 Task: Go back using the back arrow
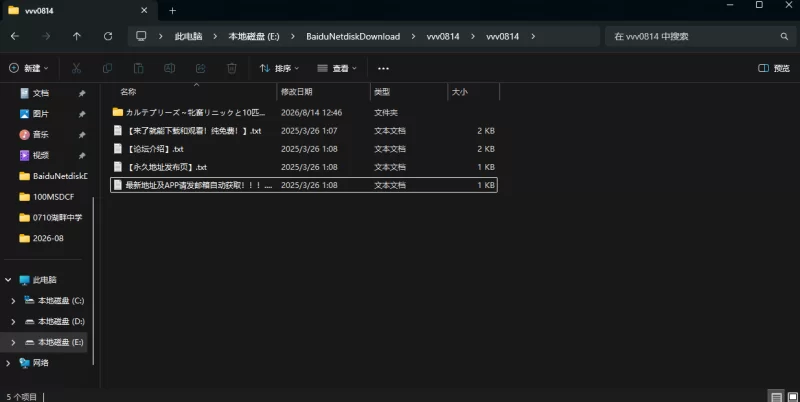15,36
